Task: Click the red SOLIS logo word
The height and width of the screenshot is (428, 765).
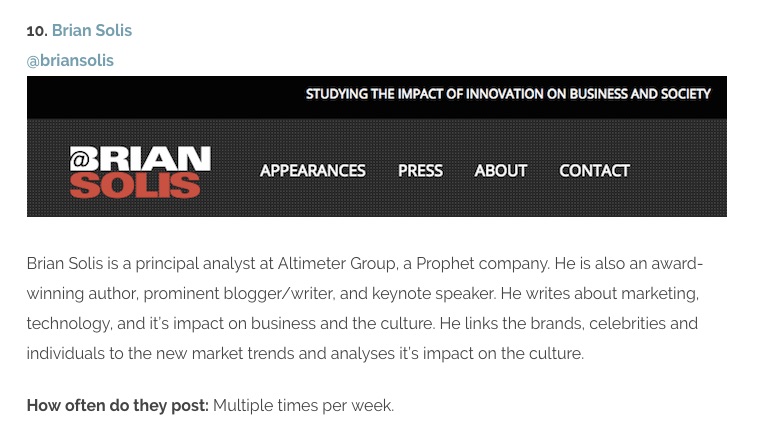Action: (135, 185)
